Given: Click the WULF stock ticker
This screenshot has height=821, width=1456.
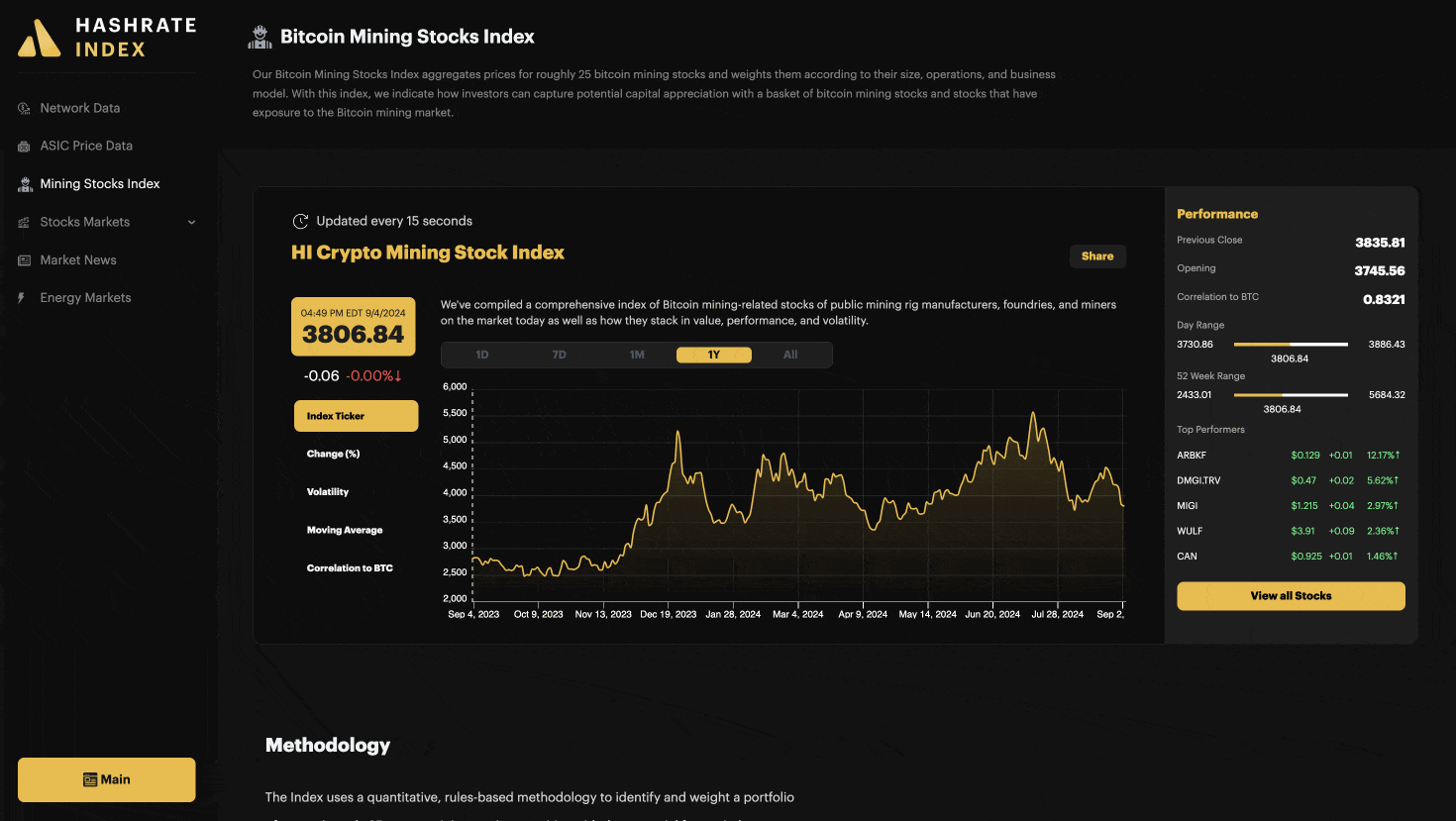Looking at the screenshot, I should click(1190, 531).
